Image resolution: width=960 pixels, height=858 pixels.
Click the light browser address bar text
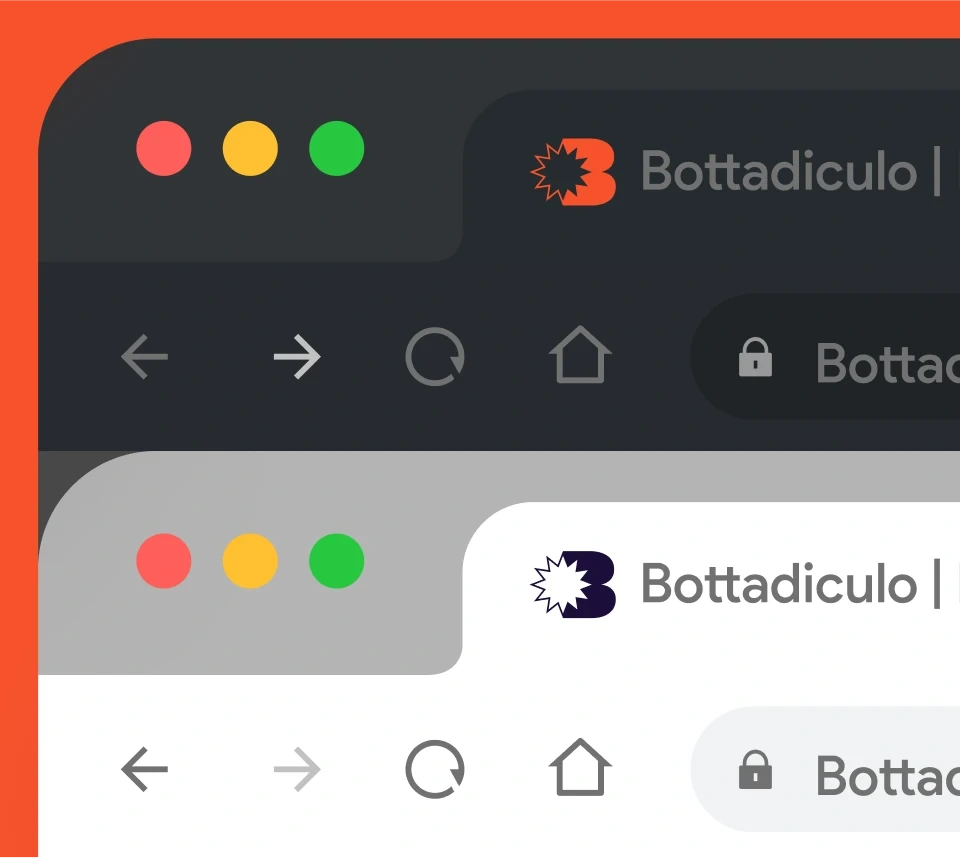[888, 776]
